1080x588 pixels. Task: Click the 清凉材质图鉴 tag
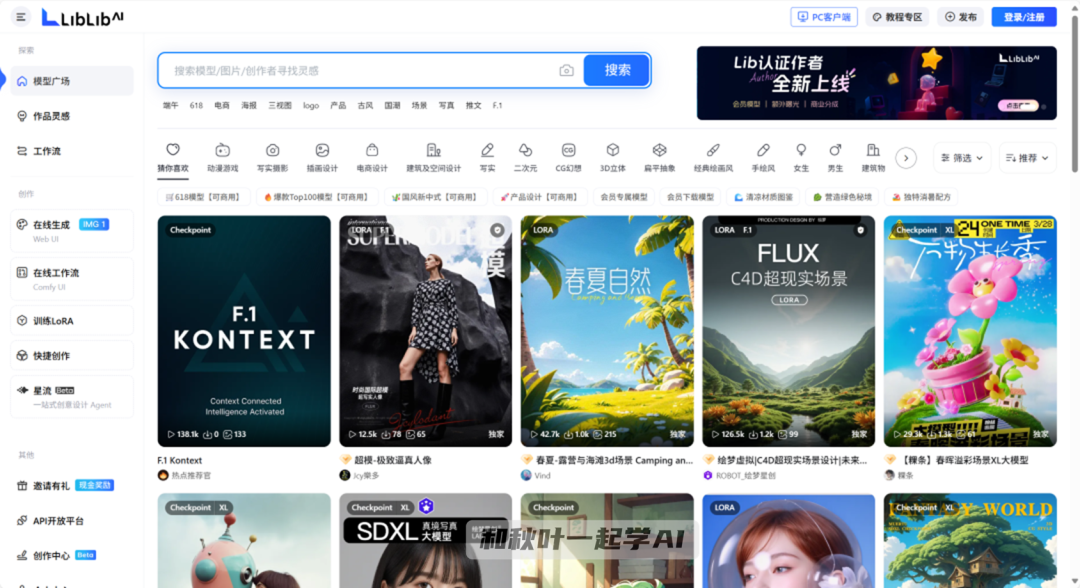click(763, 197)
